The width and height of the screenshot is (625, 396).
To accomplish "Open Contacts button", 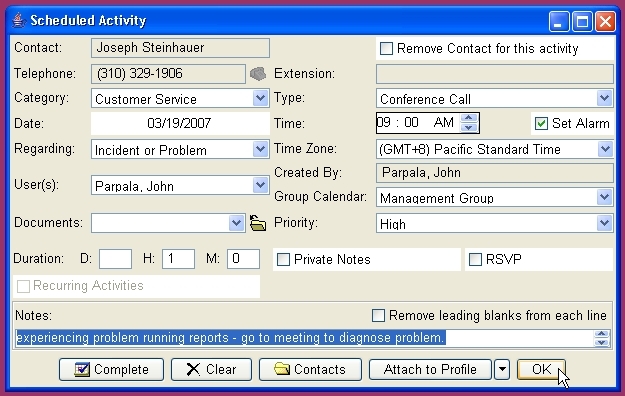I will point(310,370).
